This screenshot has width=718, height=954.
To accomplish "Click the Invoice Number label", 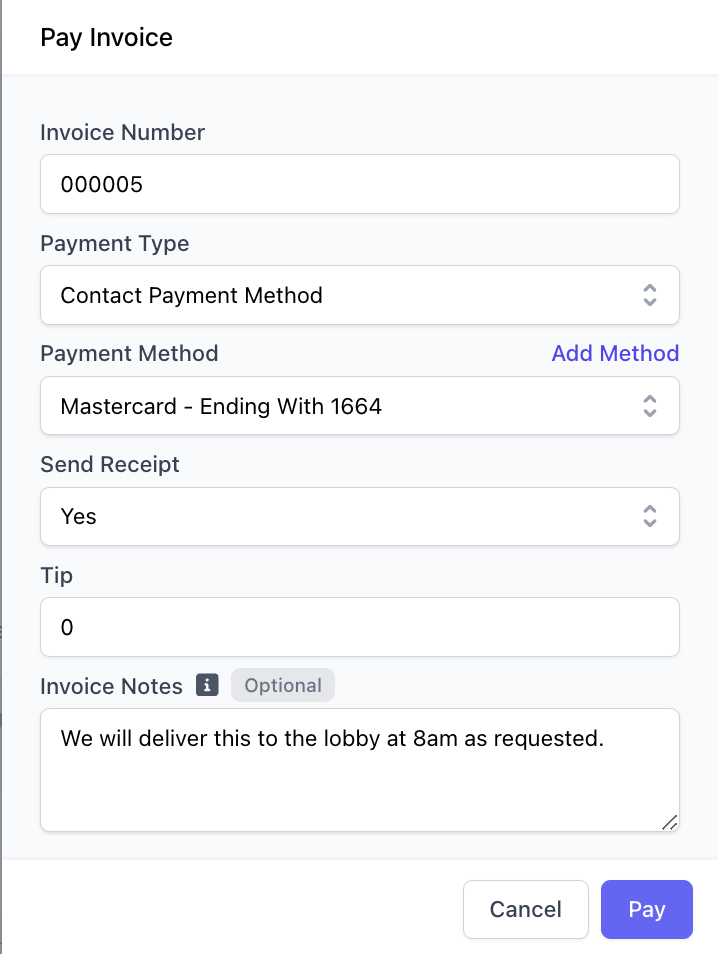I will (122, 133).
